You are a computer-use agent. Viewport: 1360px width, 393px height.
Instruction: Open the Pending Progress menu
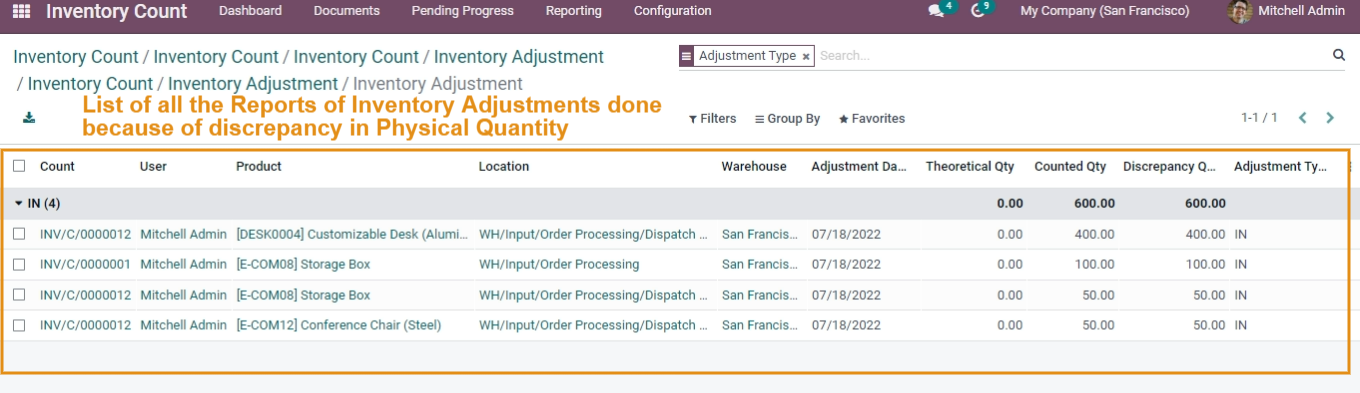462,11
